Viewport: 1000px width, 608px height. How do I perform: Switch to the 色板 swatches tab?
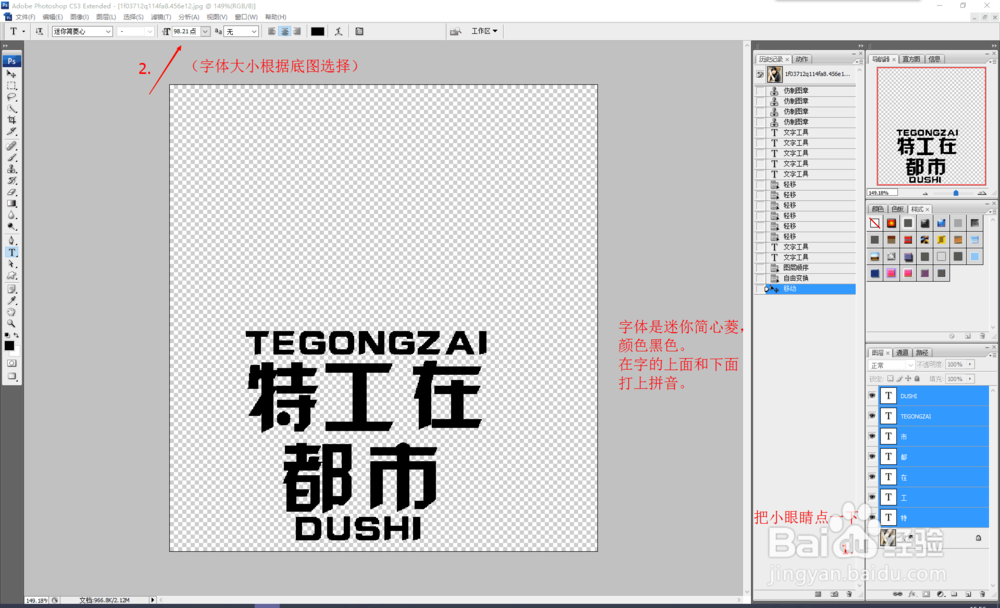pos(897,209)
